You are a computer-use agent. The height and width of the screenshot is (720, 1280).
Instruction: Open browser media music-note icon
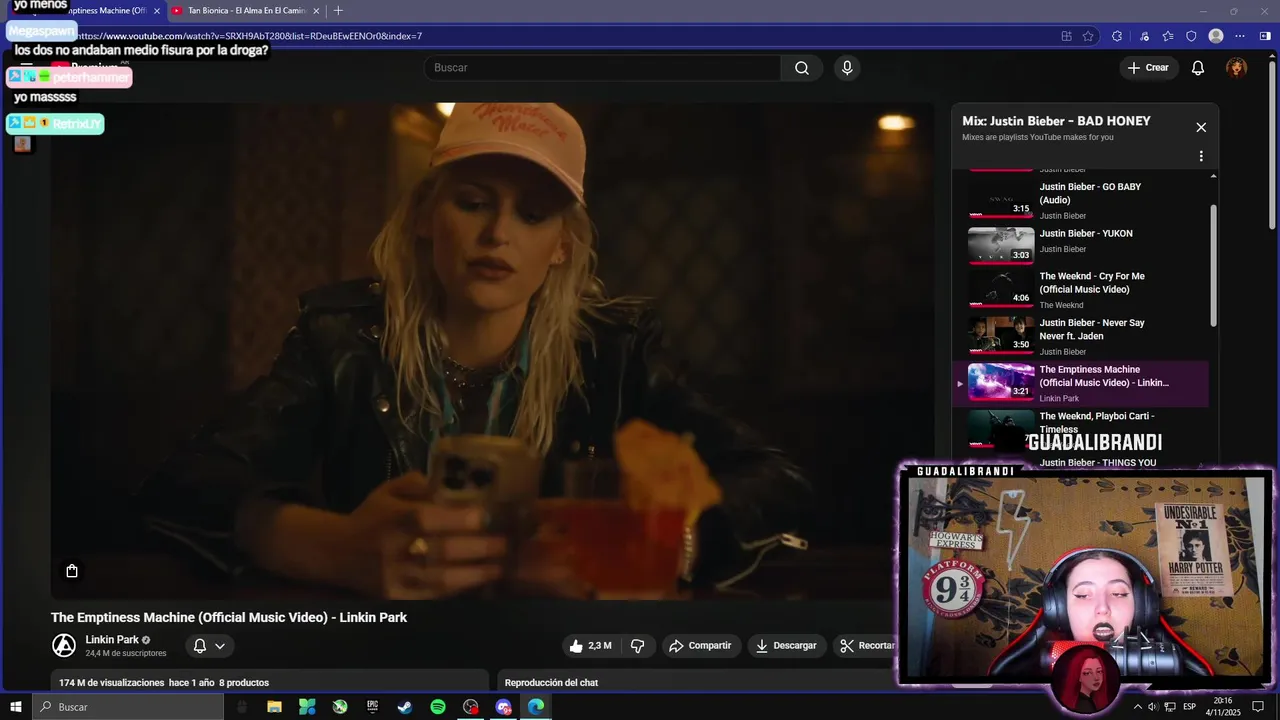coord(1144,36)
